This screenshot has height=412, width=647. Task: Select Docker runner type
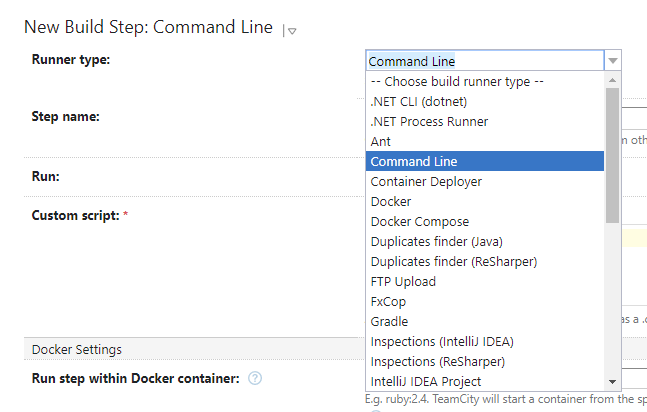(x=391, y=201)
